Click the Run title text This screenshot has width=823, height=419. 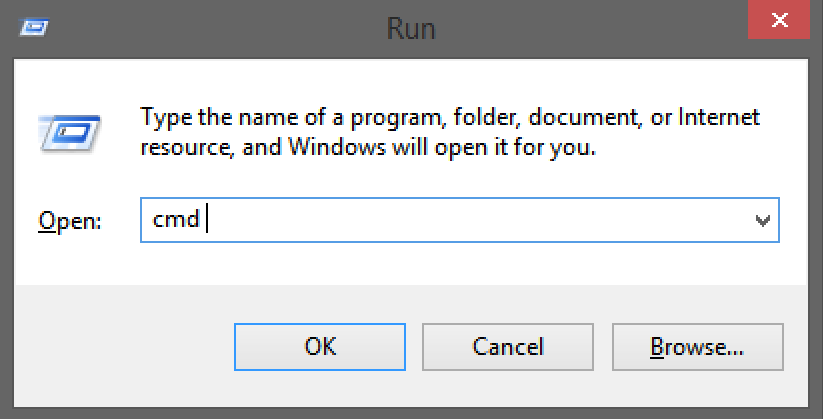tap(411, 28)
